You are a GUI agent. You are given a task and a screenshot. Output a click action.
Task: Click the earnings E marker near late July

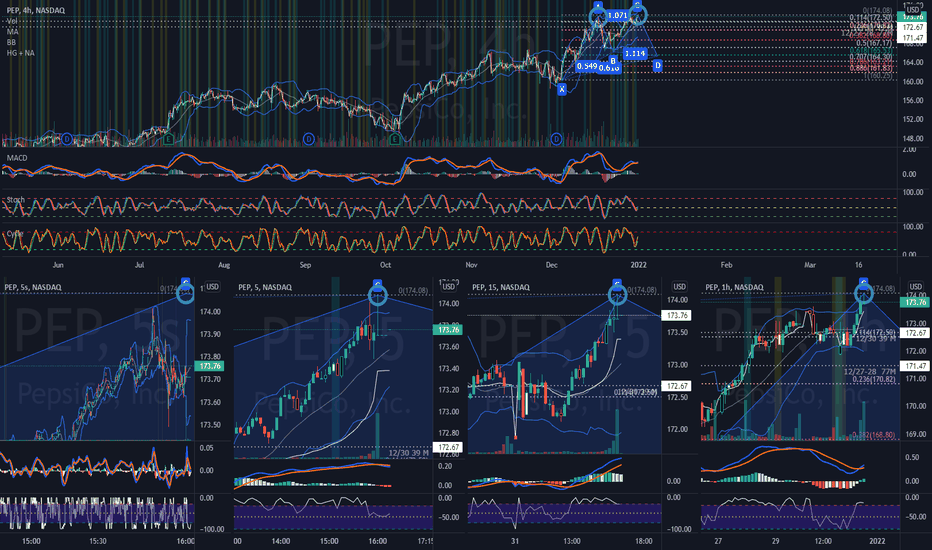point(169,139)
